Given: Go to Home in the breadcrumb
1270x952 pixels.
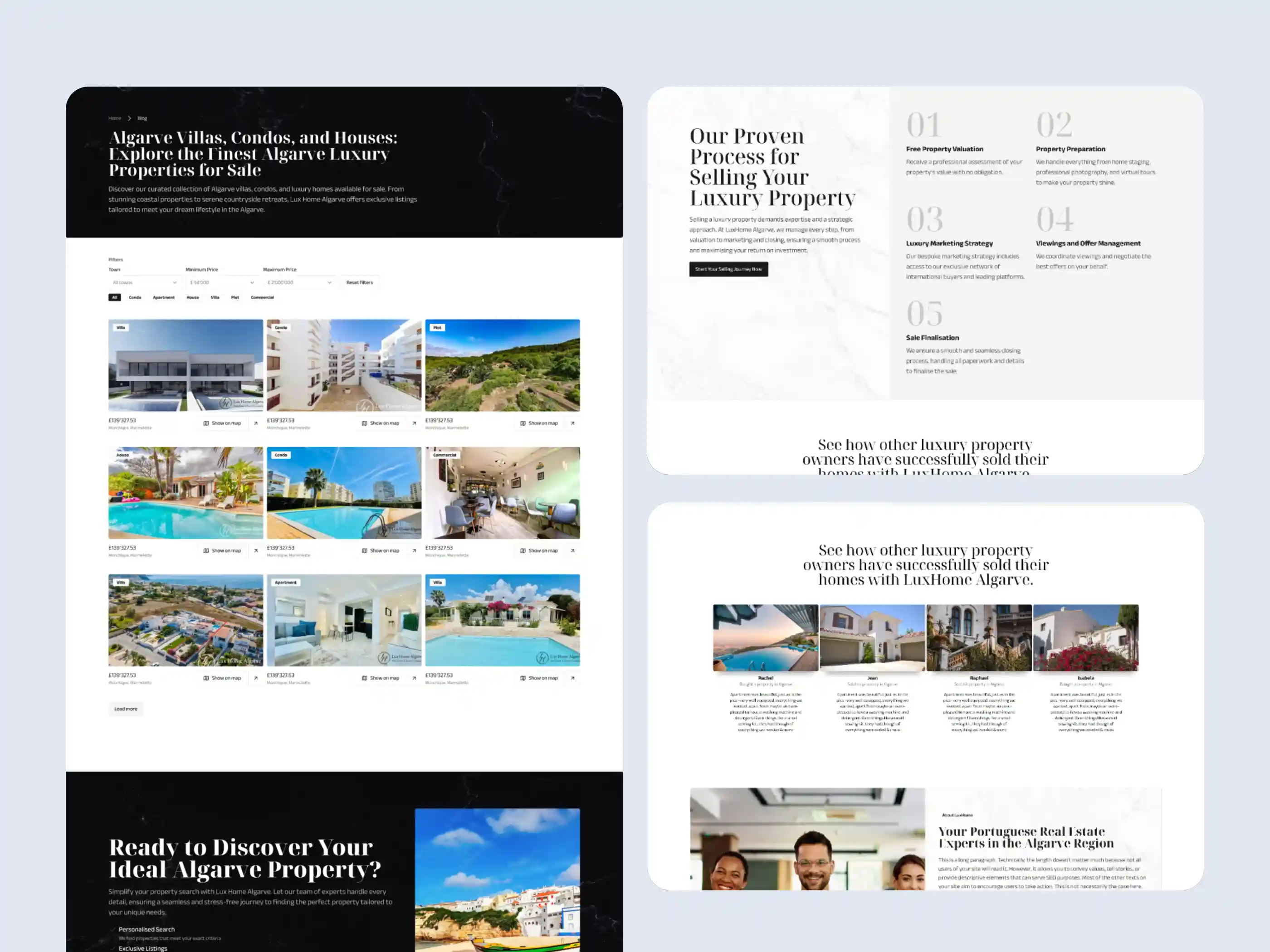Looking at the screenshot, I should pos(115,118).
